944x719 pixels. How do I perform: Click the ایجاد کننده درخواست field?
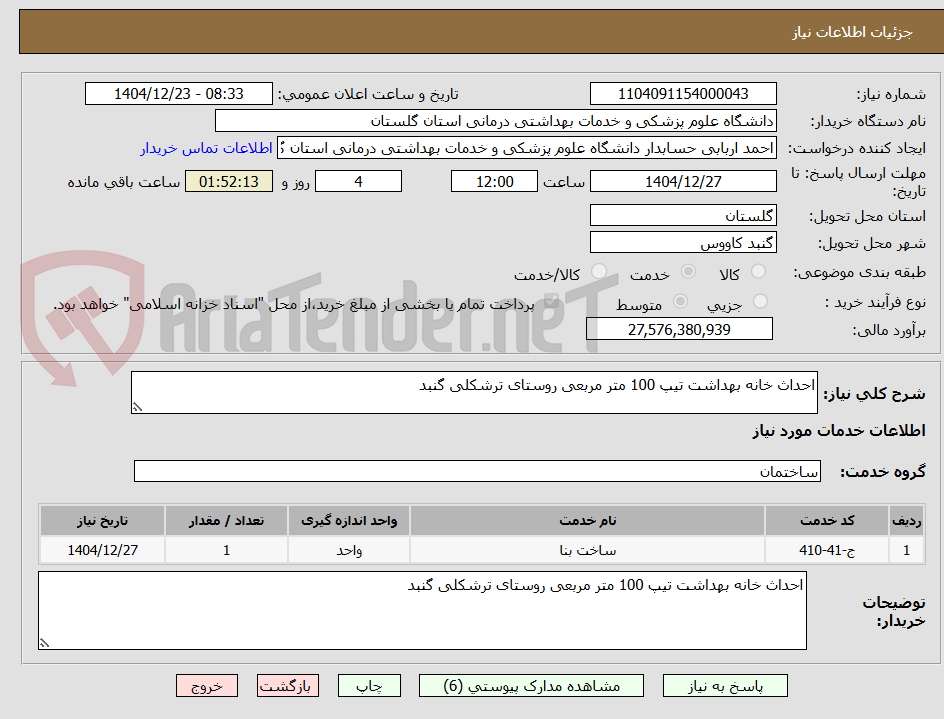click(527, 148)
